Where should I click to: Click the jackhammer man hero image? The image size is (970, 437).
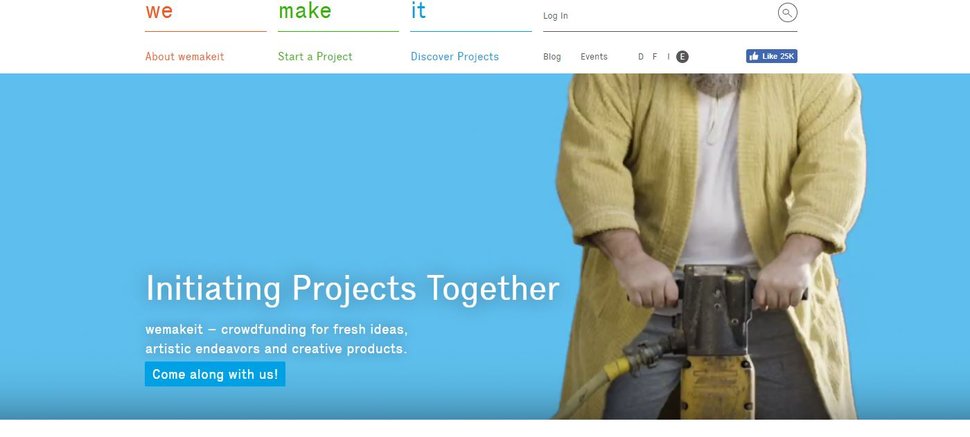(x=710, y=246)
